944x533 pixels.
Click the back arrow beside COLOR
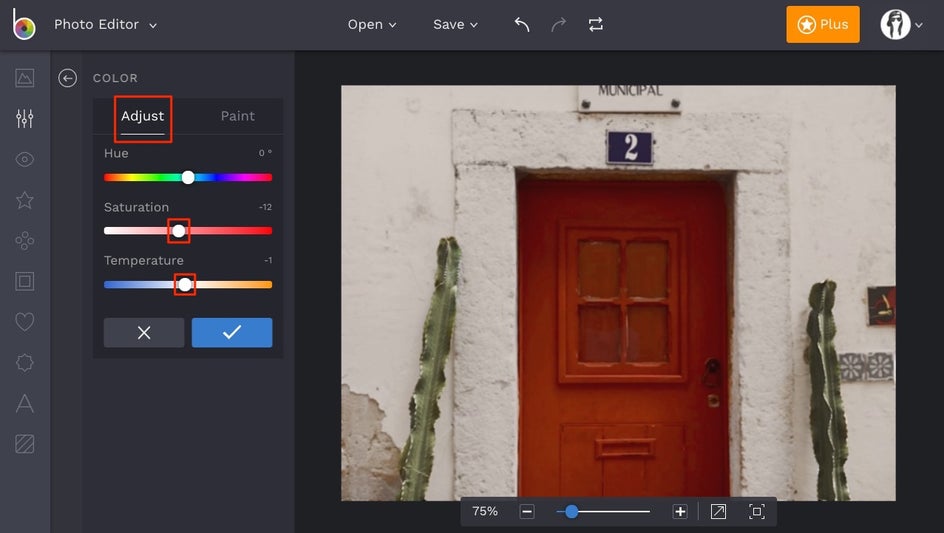[68, 78]
